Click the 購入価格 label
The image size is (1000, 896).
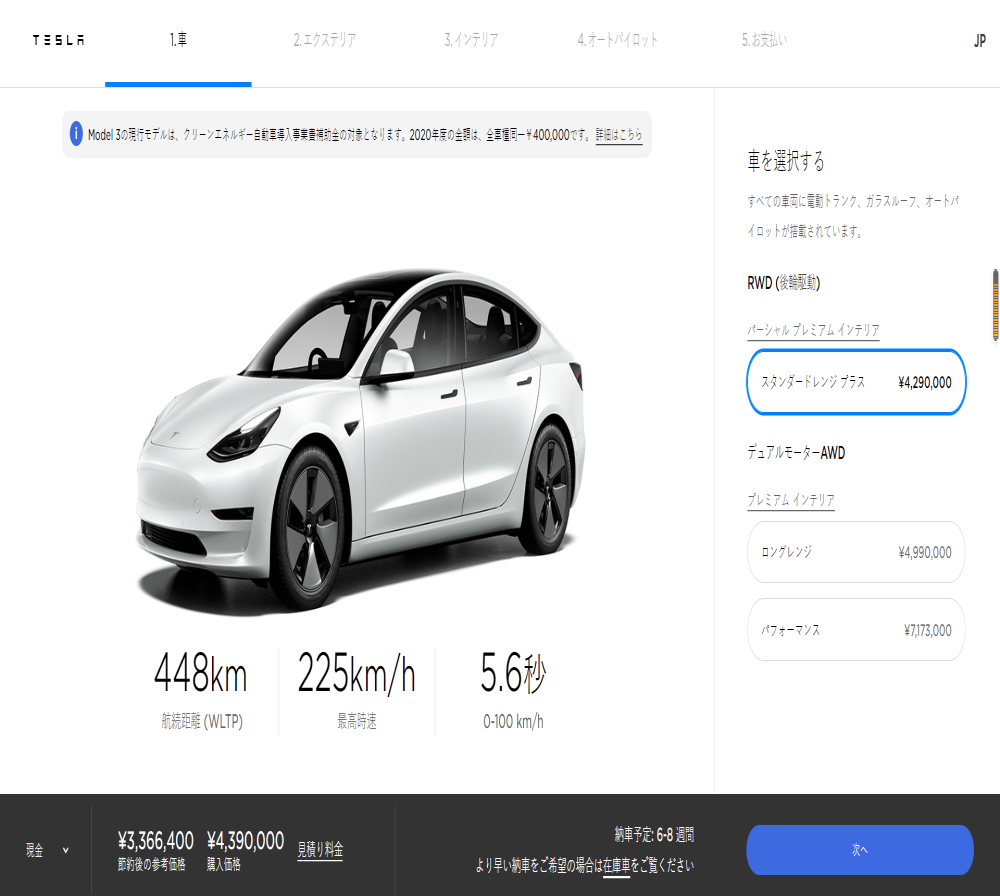[224, 864]
